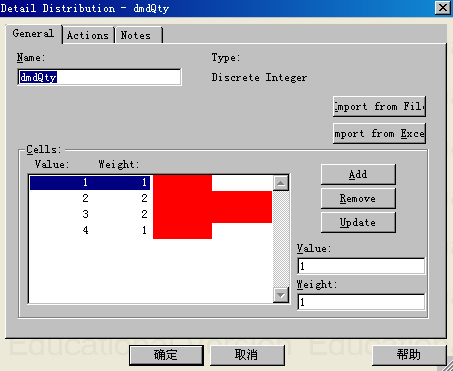
Task: Select the row with value 3
Action: coord(151,214)
